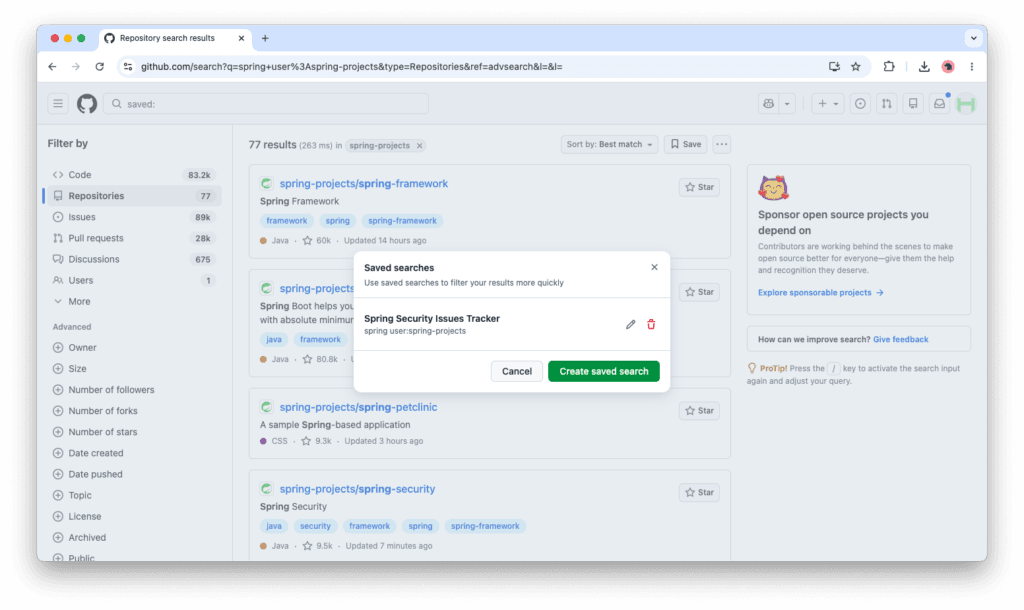Viewport: 1024px width, 610px height.
Task: Close the Repository search results tab
Action: click(x=241, y=39)
